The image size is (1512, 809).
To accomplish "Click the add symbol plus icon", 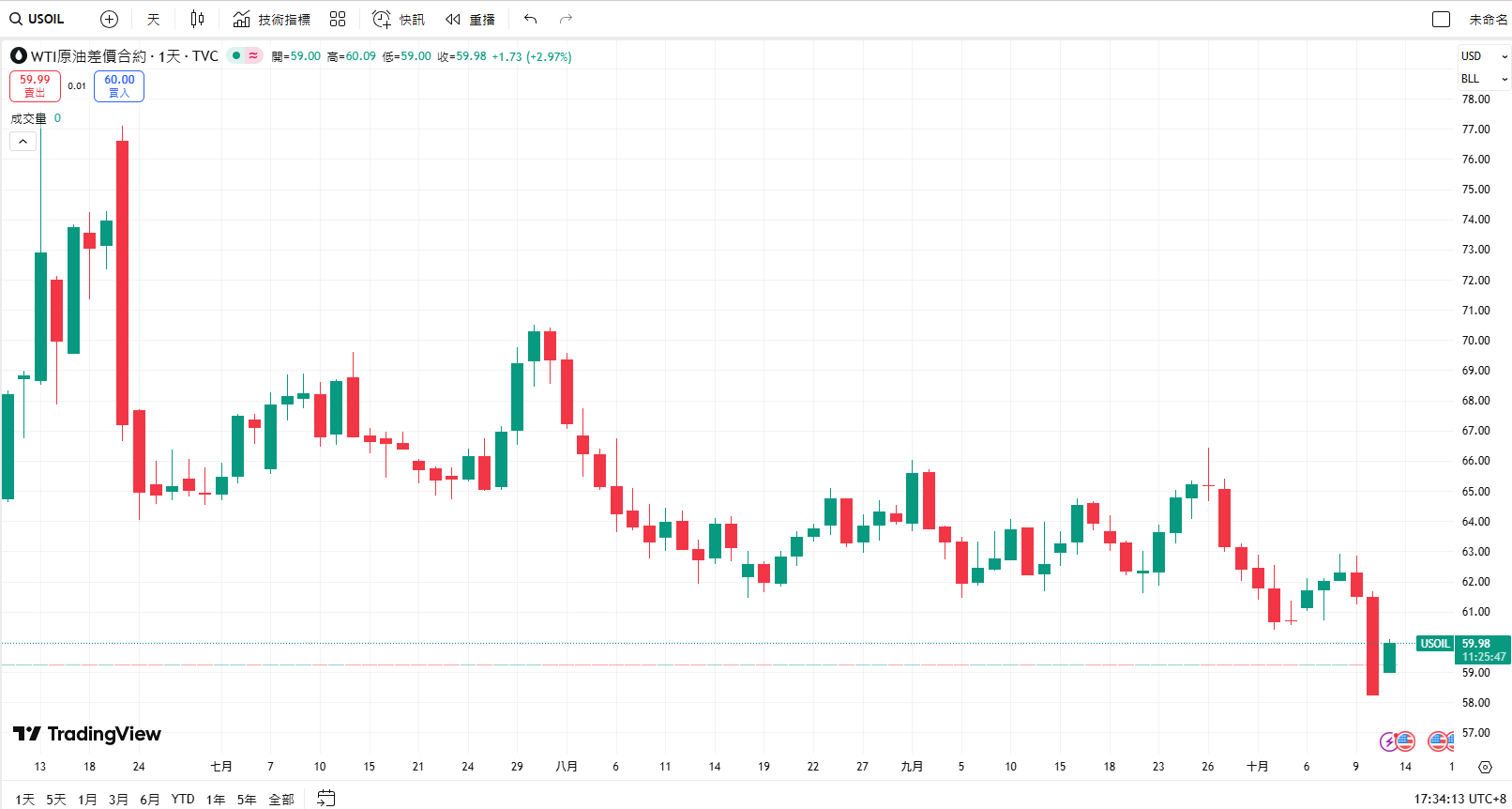I will click(109, 19).
